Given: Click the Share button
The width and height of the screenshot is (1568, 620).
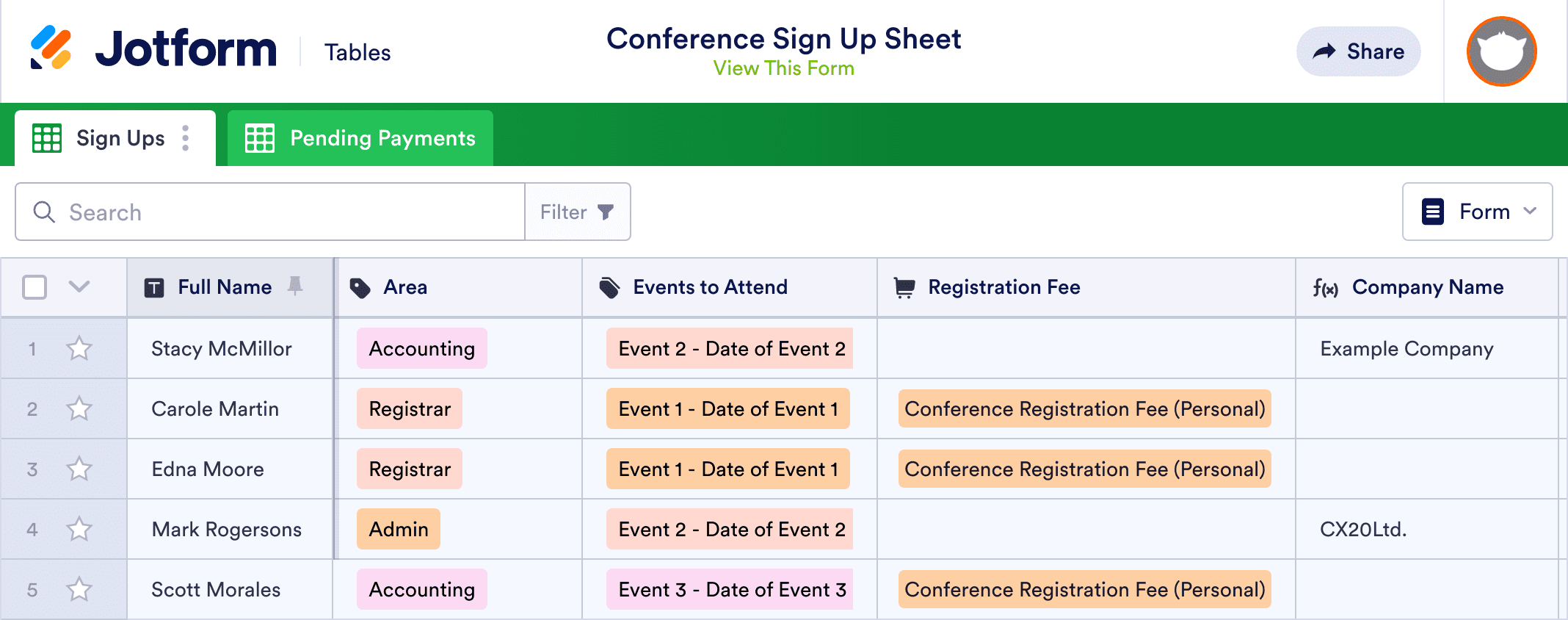Looking at the screenshot, I should 1358,51.
